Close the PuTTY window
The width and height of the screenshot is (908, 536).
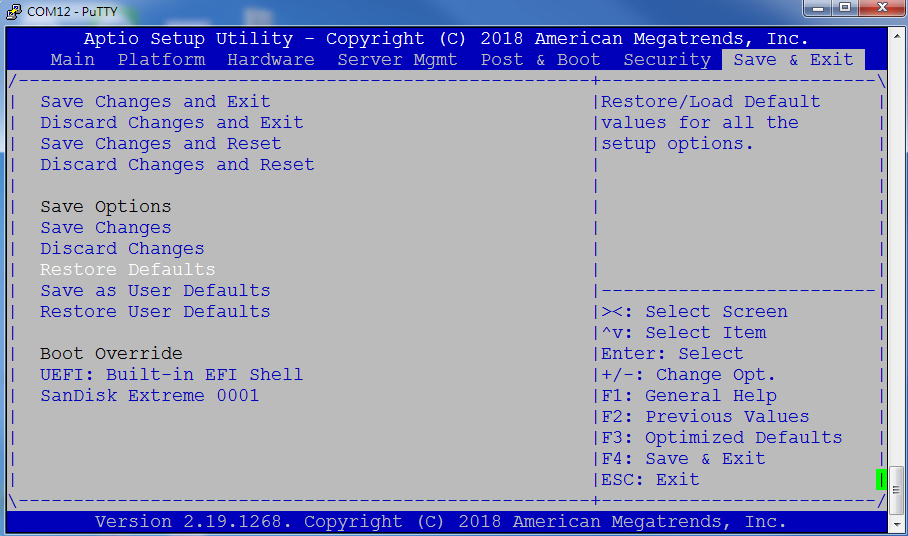882,8
